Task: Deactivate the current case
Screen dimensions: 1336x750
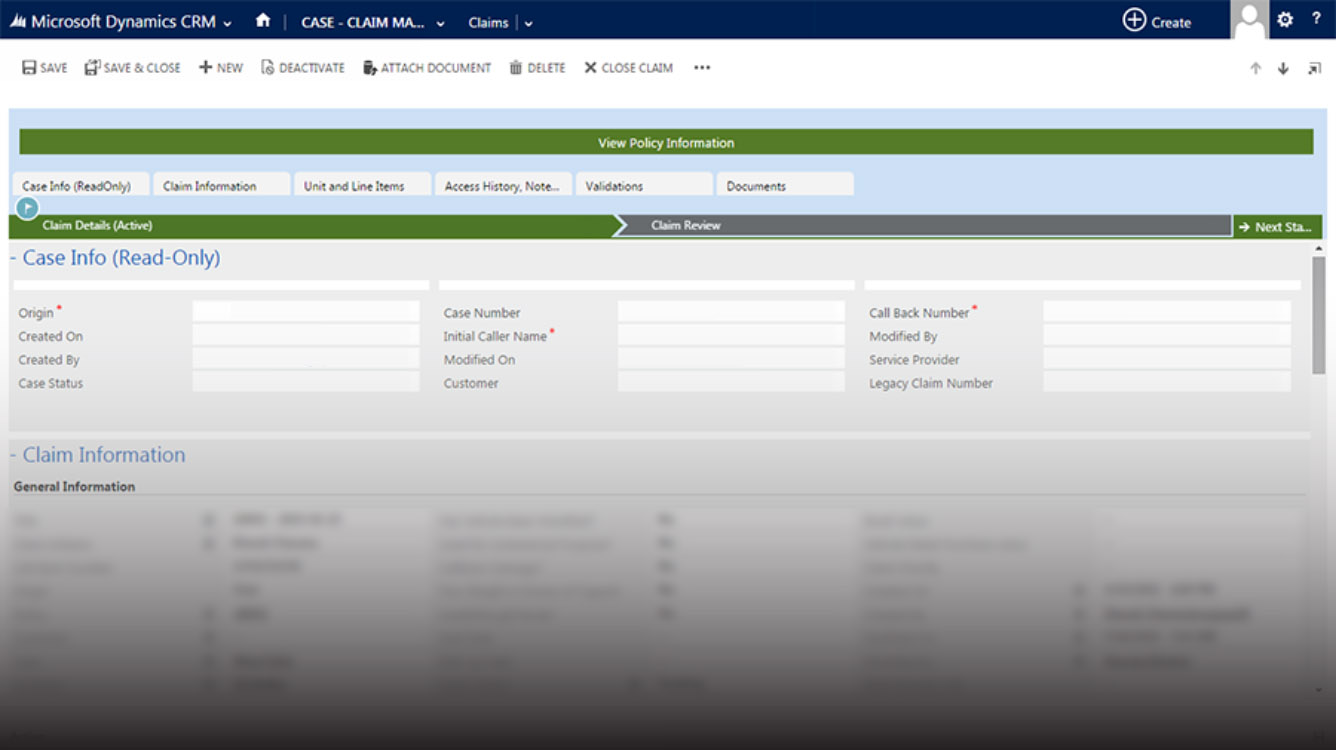Action: [x=302, y=67]
